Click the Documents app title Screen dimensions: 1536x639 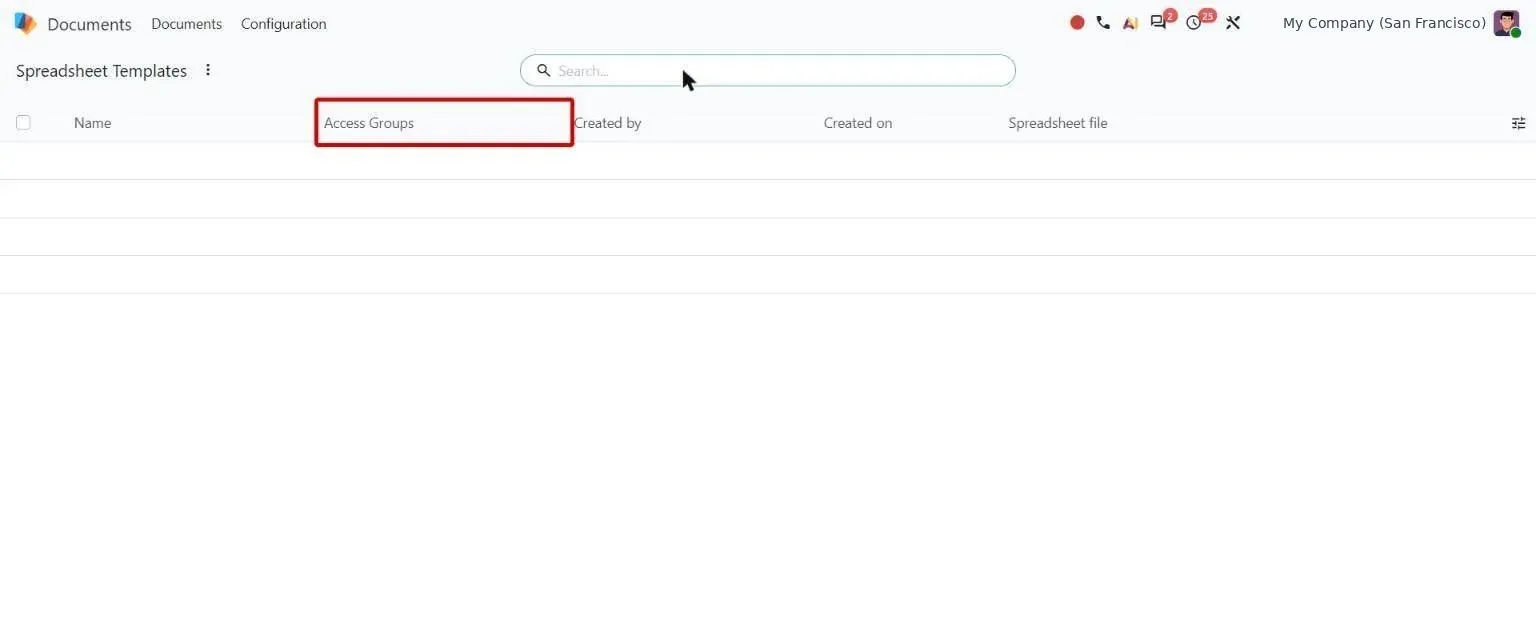(89, 24)
